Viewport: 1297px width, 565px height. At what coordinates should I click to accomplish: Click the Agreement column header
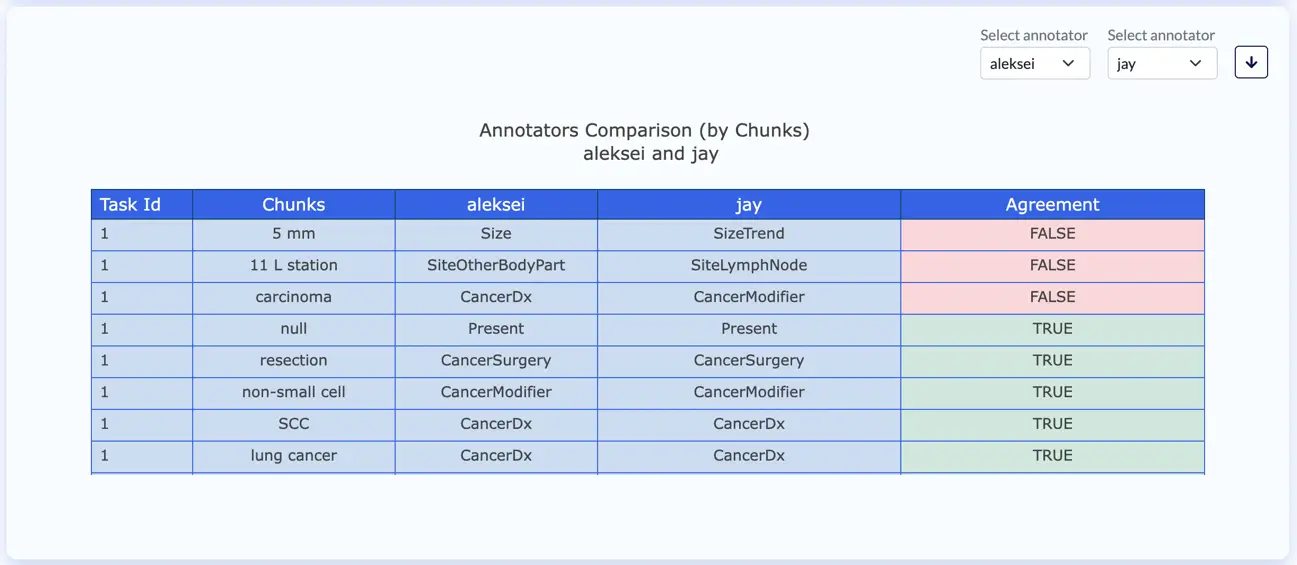(1052, 204)
